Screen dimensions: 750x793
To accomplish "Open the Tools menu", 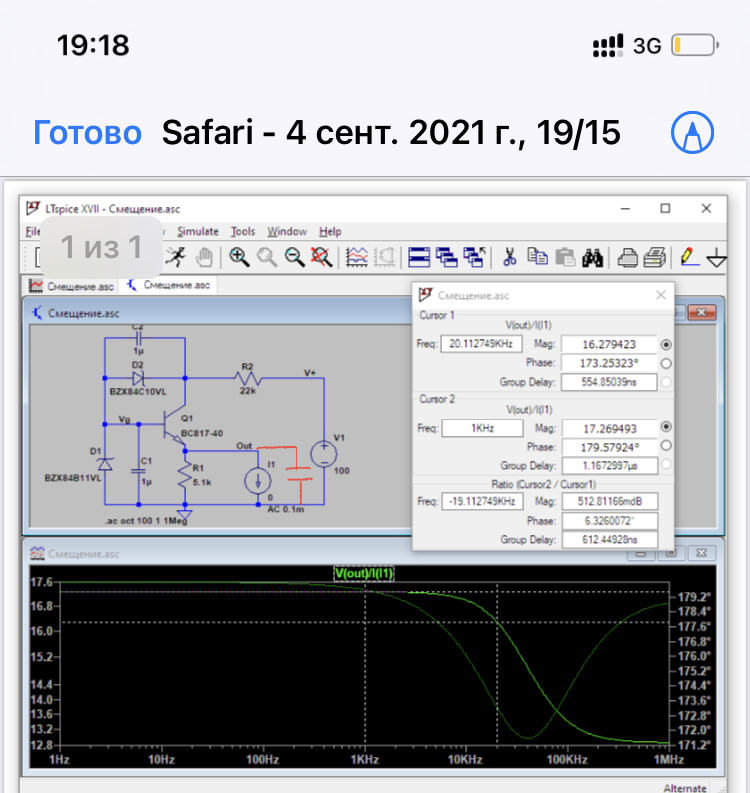I will pos(243,231).
